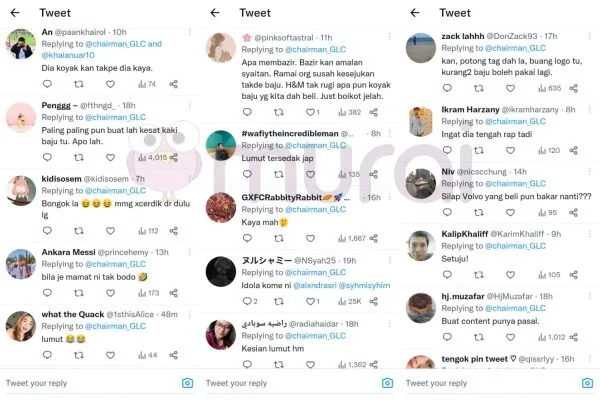Image resolution: width=600 pixels, height=400 pixels.
Task: Like the reply by An @paankhairol
Action: [110, 84]
